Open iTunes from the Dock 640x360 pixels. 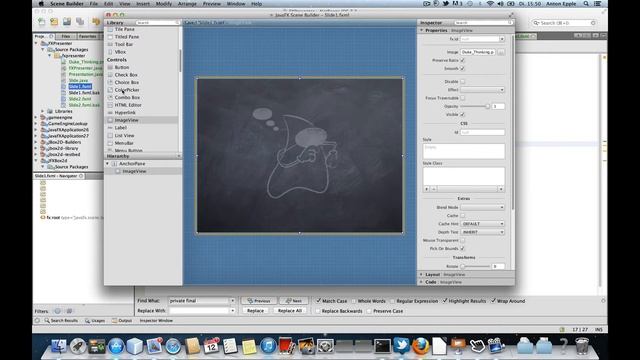pos(268,346)
